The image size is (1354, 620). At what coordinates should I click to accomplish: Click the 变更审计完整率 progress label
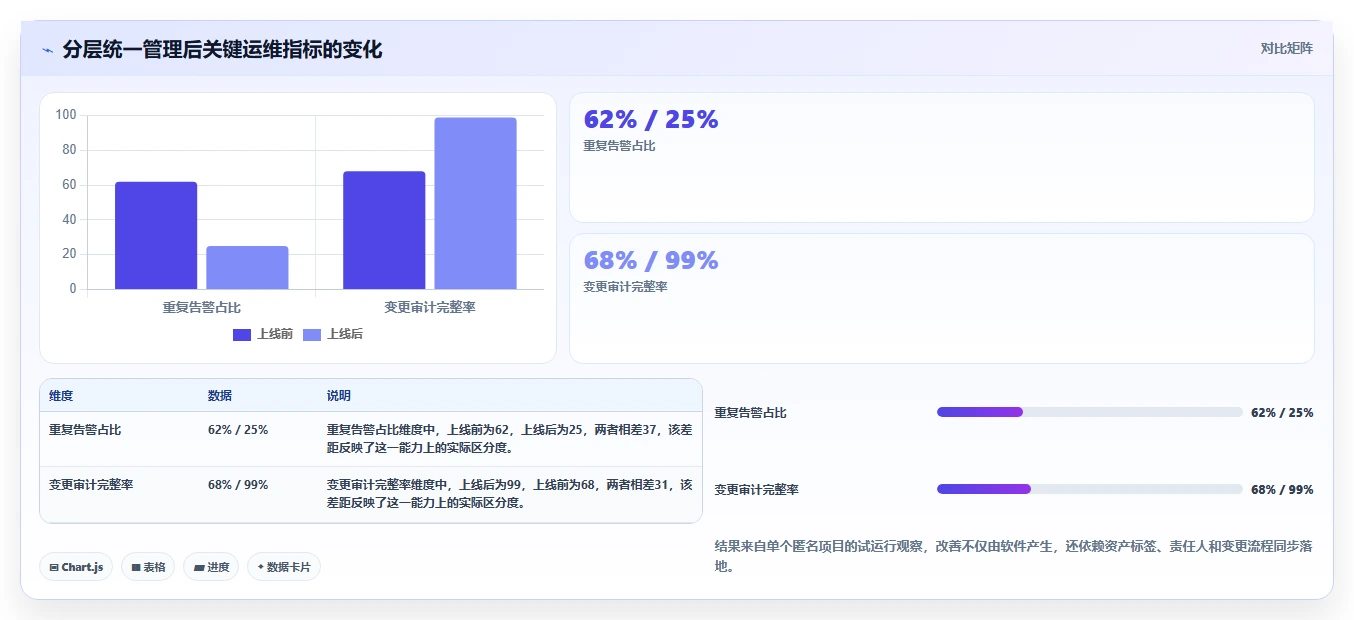click(757, 490)
